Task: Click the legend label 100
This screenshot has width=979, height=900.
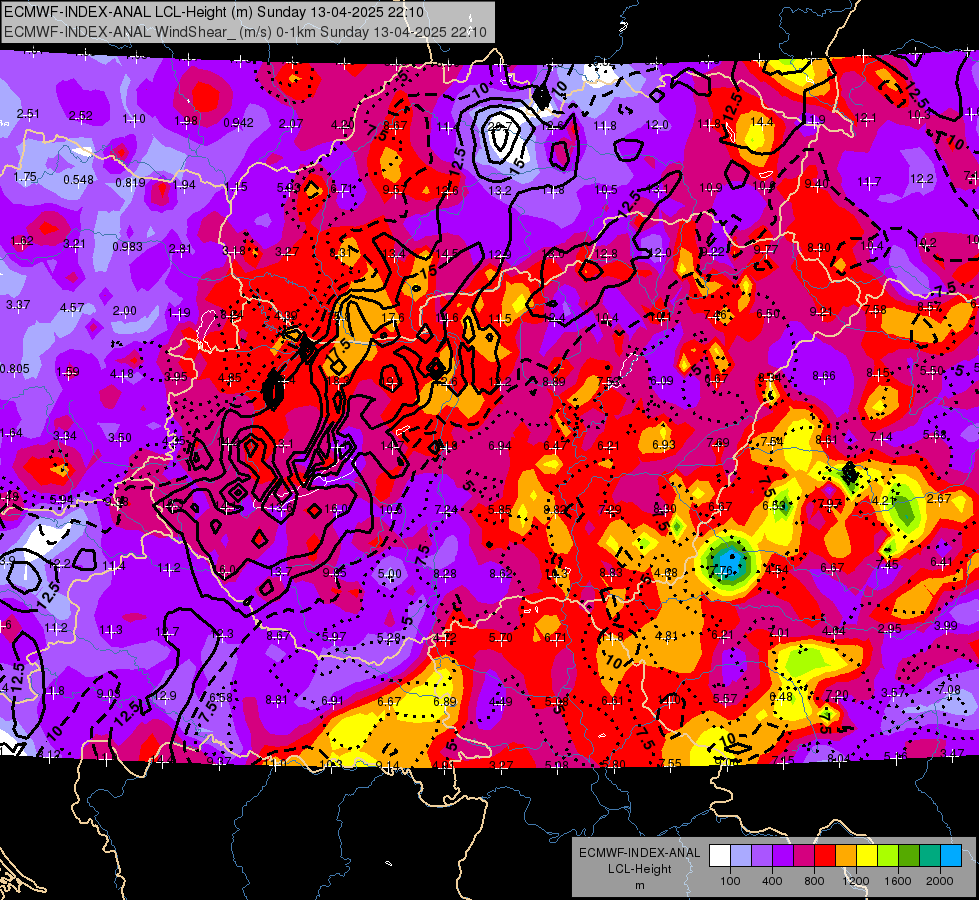Action: [730, 881]
